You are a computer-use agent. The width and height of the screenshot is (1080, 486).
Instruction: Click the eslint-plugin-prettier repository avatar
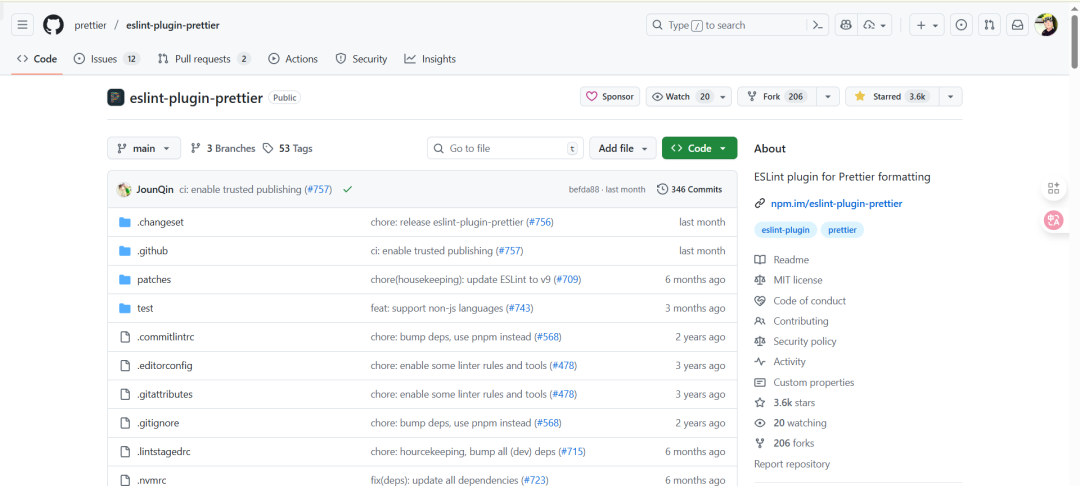(116, 97)
